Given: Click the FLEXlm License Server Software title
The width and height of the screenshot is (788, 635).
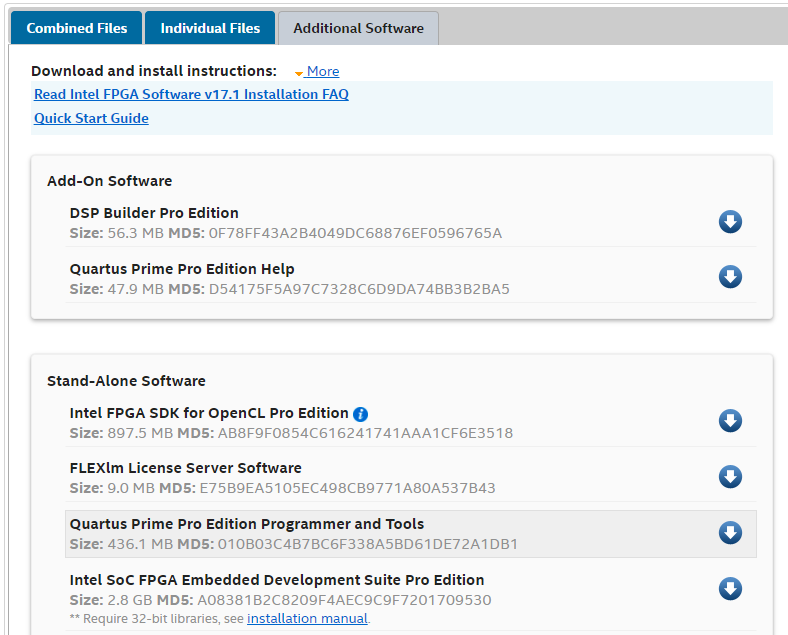Looking at the screenshot, I should pyautogui.click(x=185, y=468).
